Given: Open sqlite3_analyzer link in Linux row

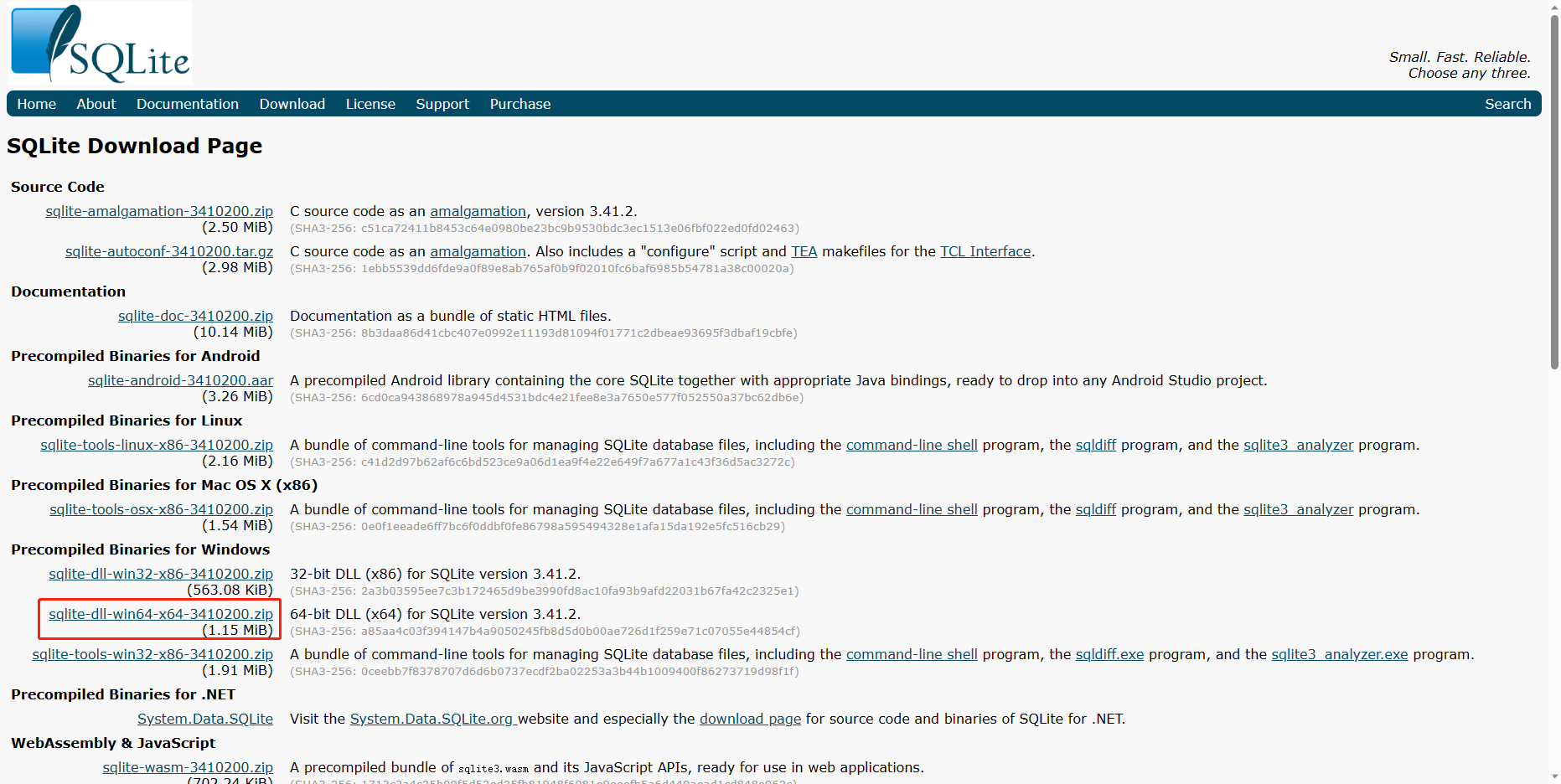Looking at the screenshot, I should pyautogui.click(x=1298, y=445).
